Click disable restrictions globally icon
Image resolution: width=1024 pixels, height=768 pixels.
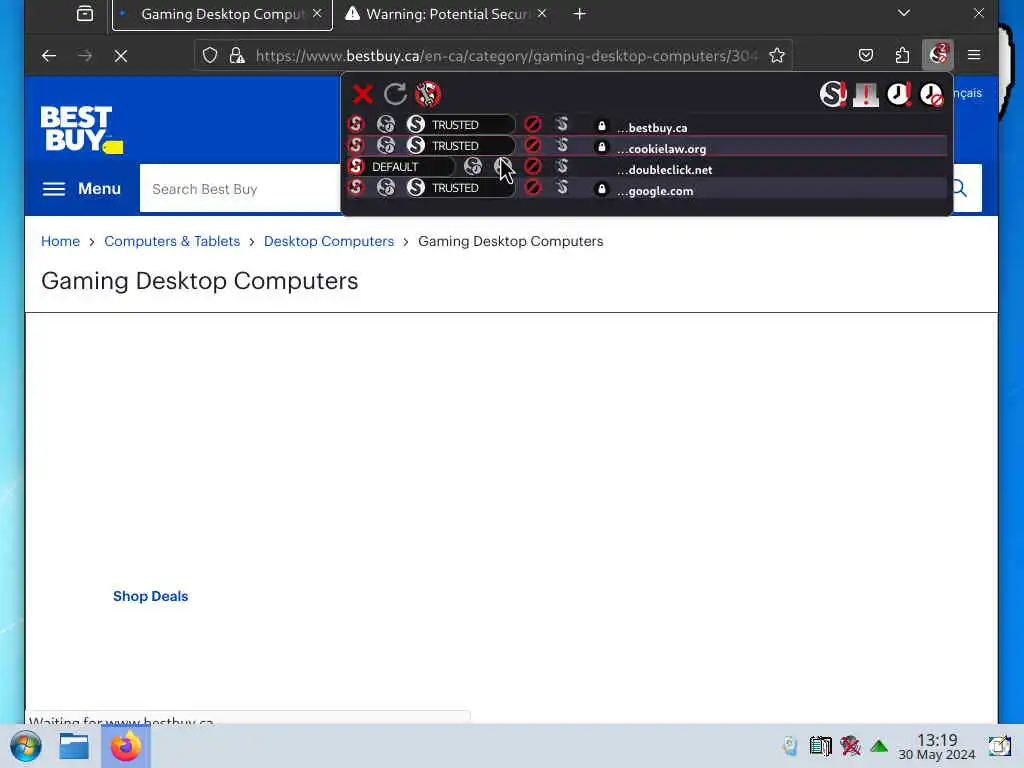pos(833,94)
